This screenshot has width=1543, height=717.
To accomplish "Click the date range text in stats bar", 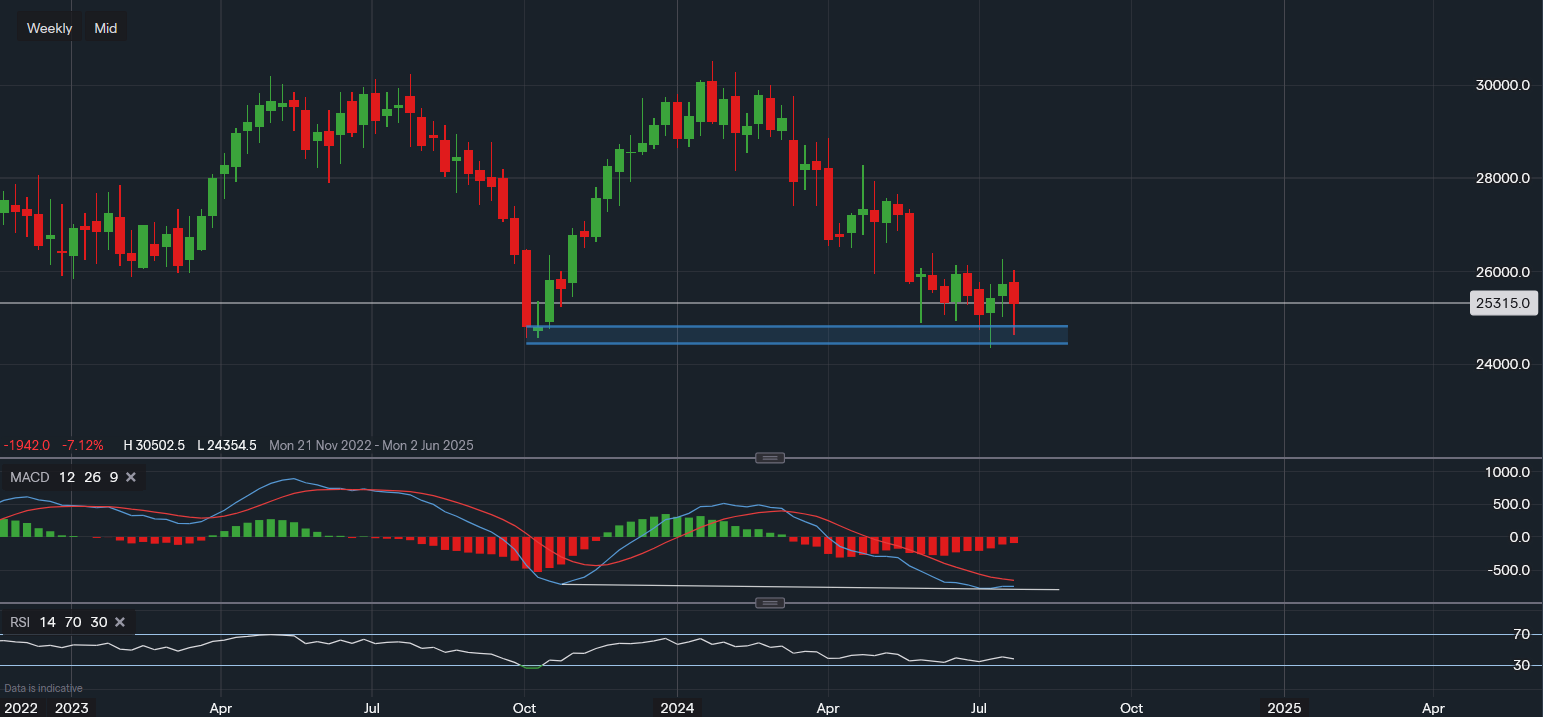I will click(371, 445).
